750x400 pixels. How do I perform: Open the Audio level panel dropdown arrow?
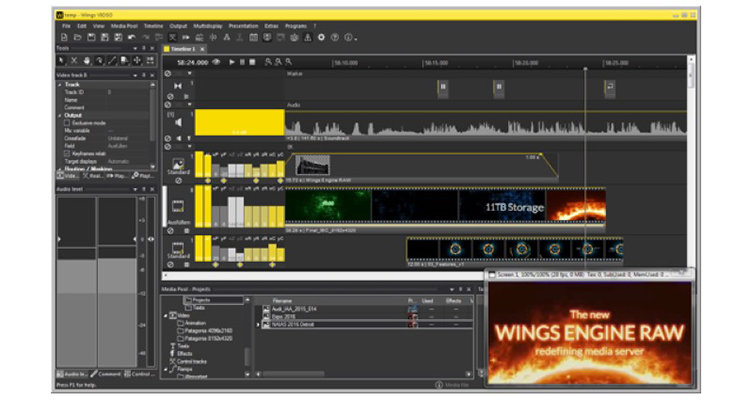pyautogui.click(x=135, y=189)
